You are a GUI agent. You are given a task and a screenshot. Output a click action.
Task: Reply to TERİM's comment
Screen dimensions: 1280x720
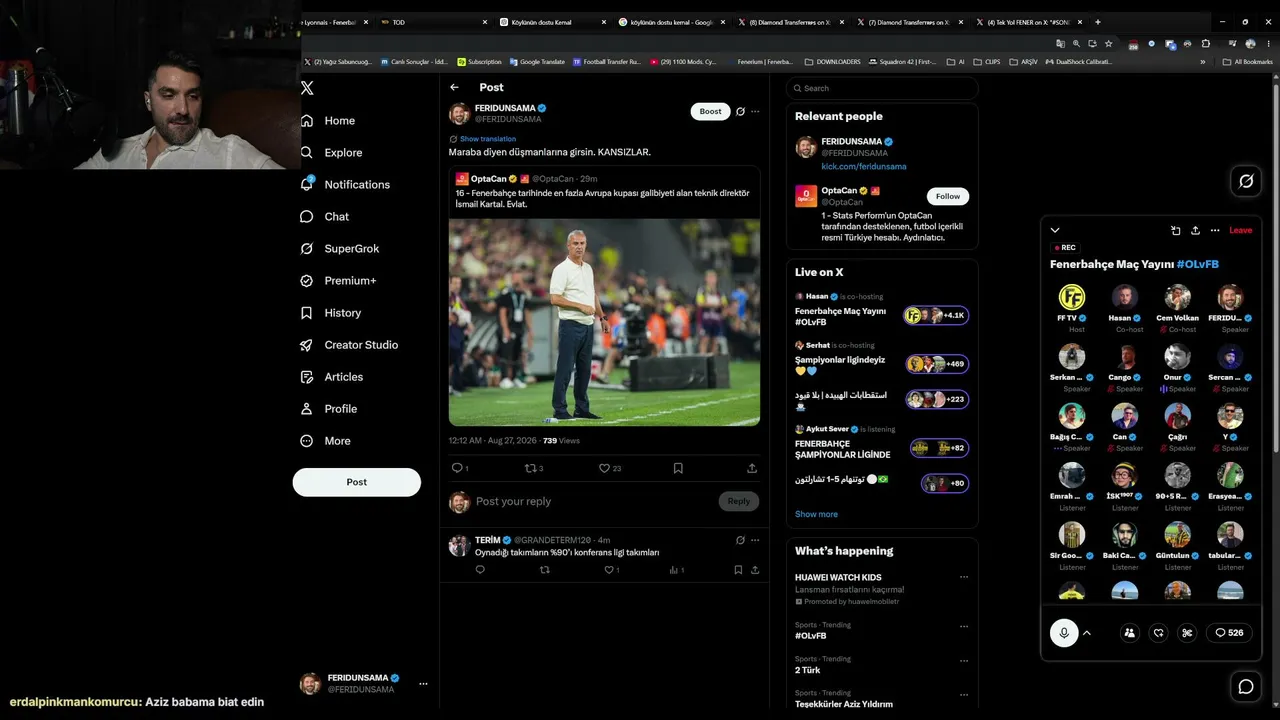pos(480,570)
